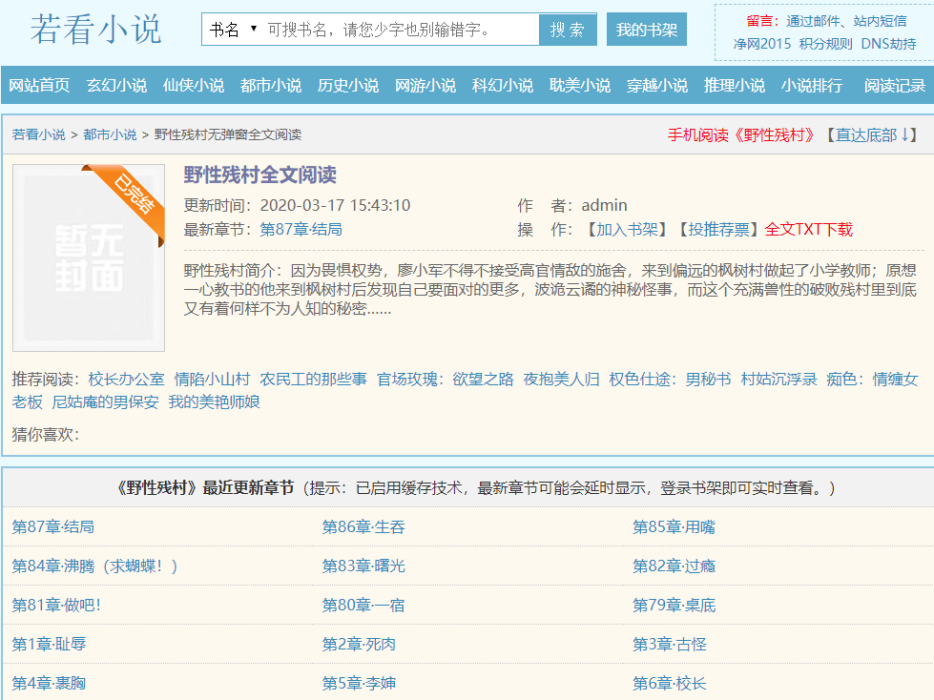Open the 书名 search type dropdown
The width and height of the screenshot is (934, 700).
pos(233,30)
